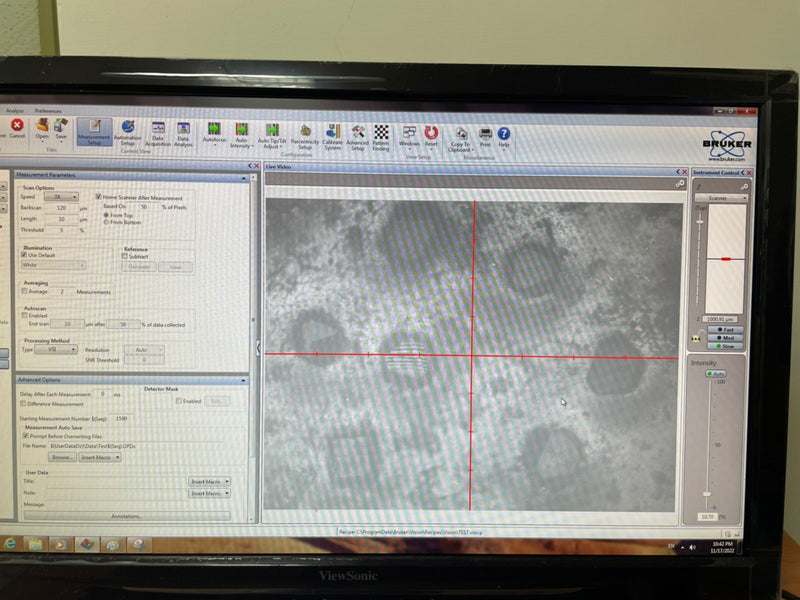The height and width of the screenshot is (600, 800).
Task: Click the Browse... button
Action: pos(62,457)
